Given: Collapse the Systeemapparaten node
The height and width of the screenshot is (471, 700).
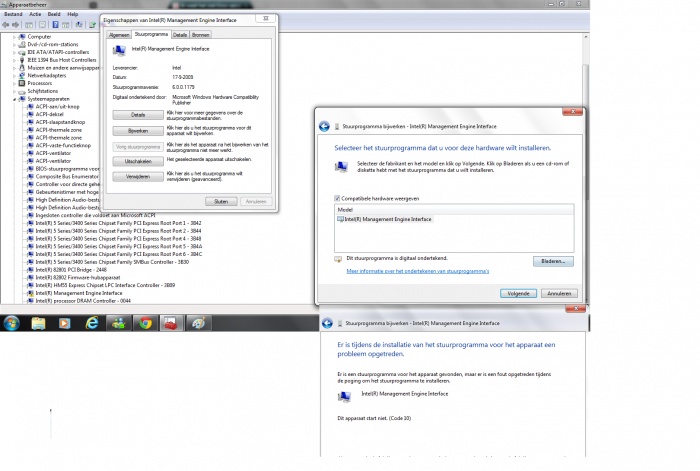Looking at the screenshot, I should click(14, 99).
